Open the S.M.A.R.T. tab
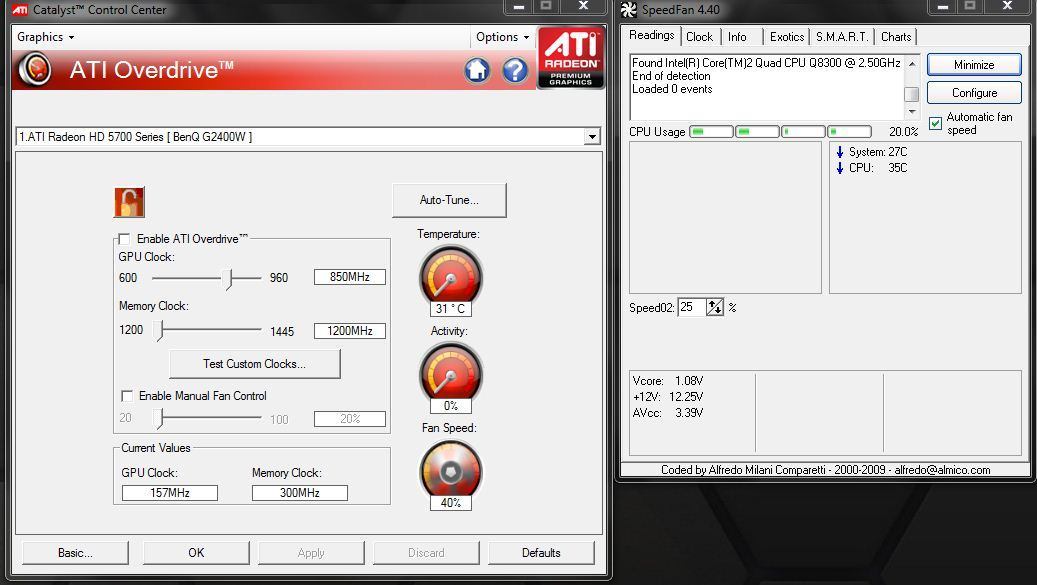This screenshot has height=585, width=1037. (842, 37)
